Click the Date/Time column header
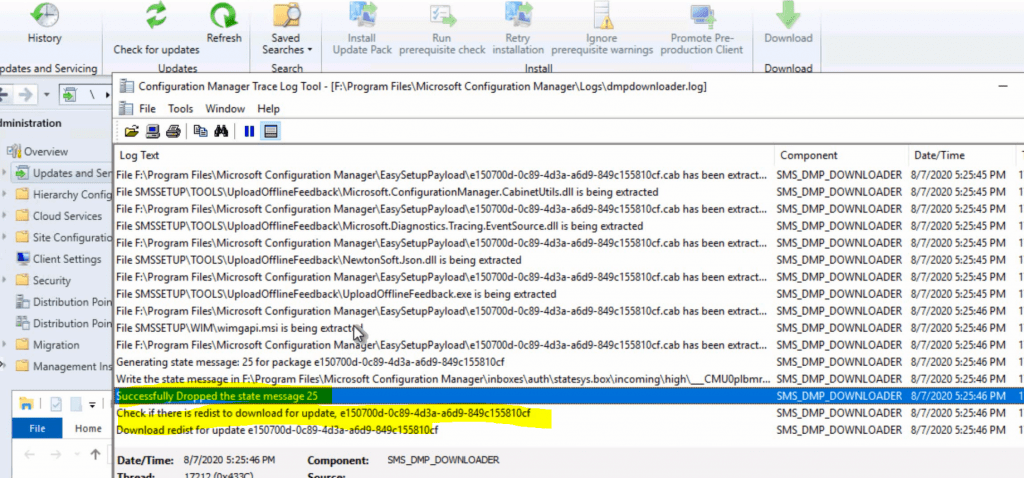1024x478 pixels. [x=962, y=155]
